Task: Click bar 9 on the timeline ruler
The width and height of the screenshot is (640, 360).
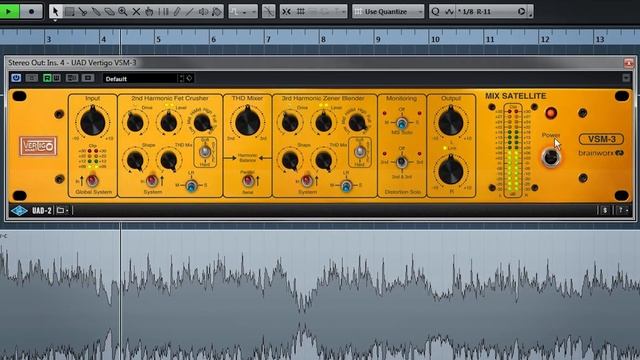Action: click(378, 39)
